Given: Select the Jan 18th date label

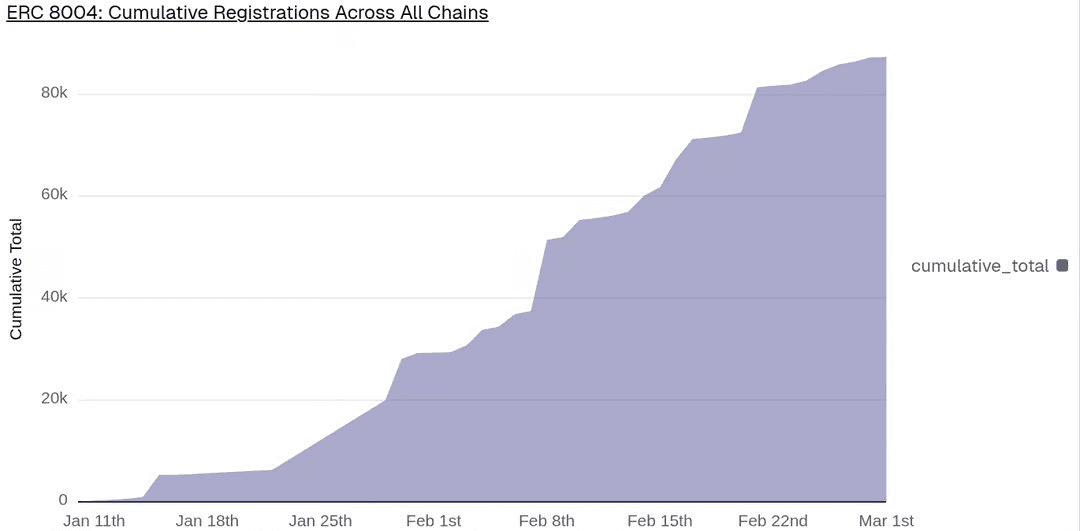Looking at the screenshot, I should click(x=207, y=521).
